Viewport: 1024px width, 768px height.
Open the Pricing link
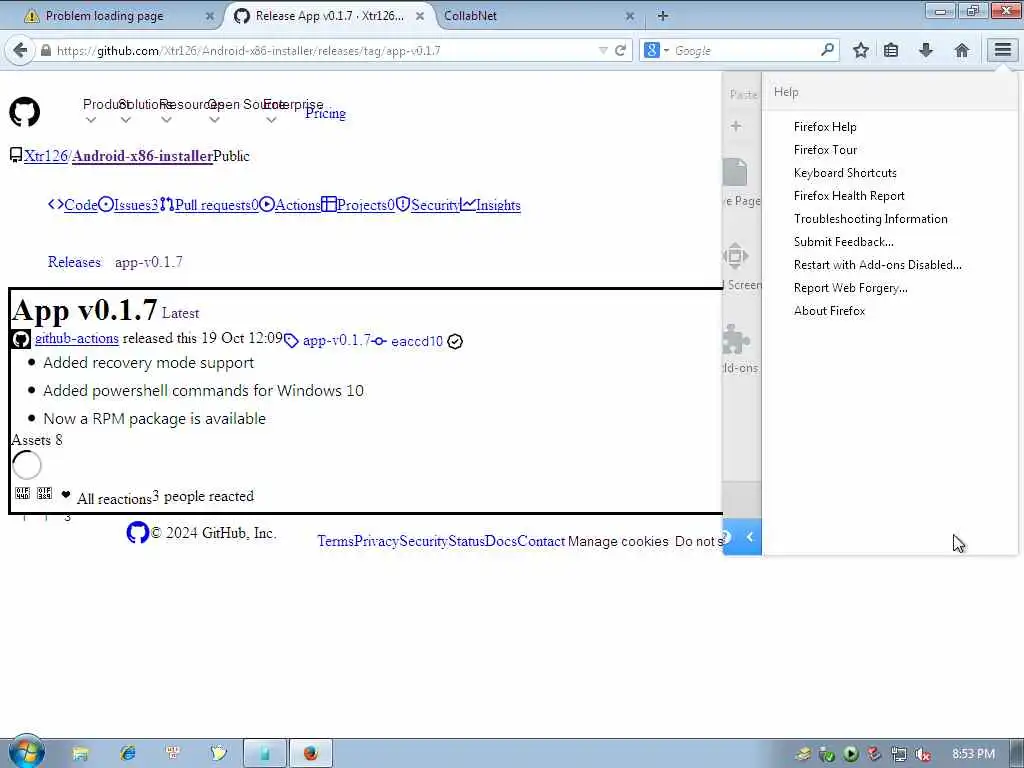(325, 113)
